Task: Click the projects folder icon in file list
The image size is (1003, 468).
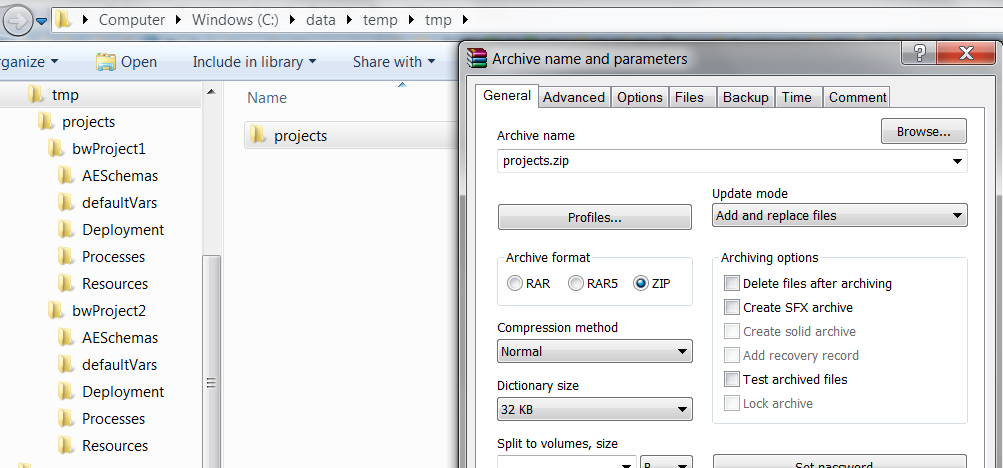Action: click(258, 136)
